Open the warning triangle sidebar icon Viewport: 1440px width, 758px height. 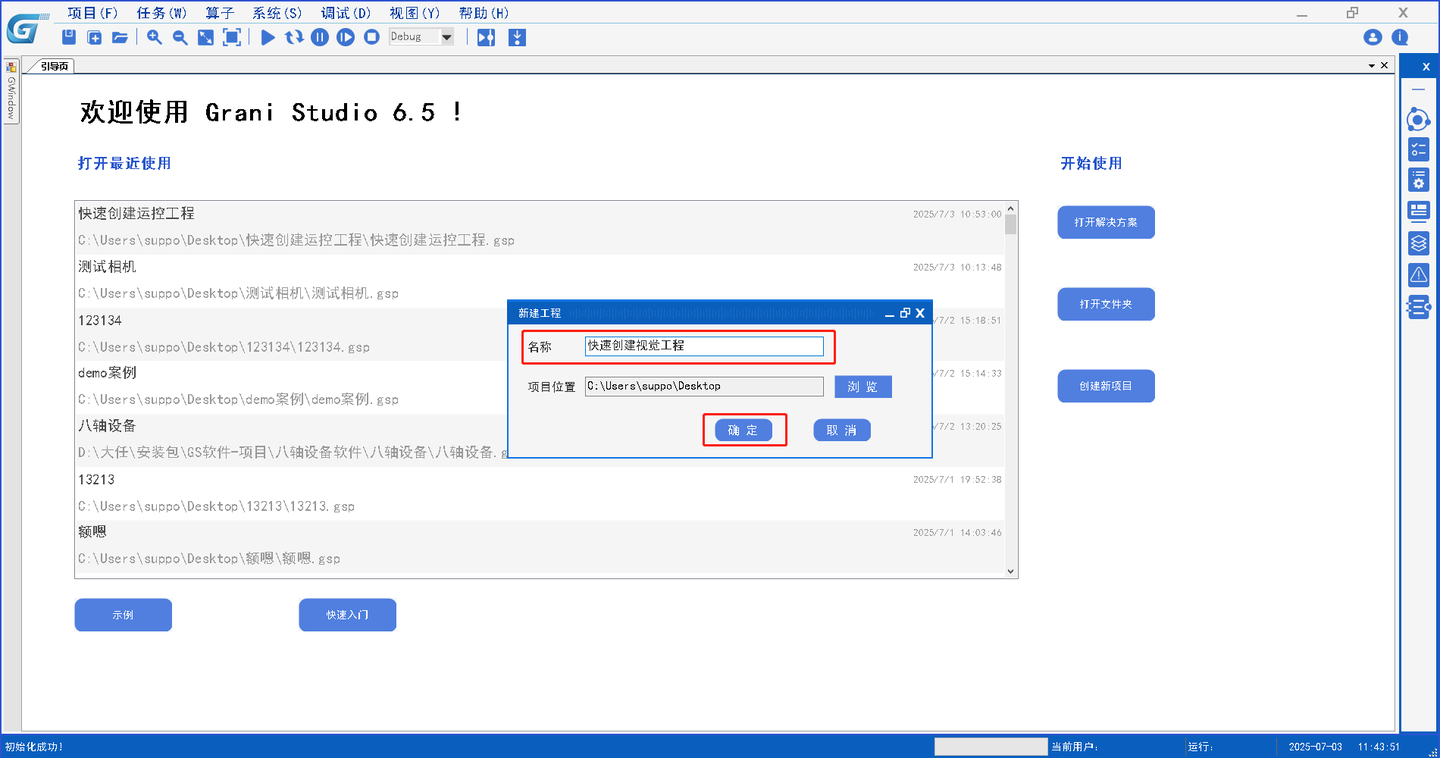coord(1418,274)
